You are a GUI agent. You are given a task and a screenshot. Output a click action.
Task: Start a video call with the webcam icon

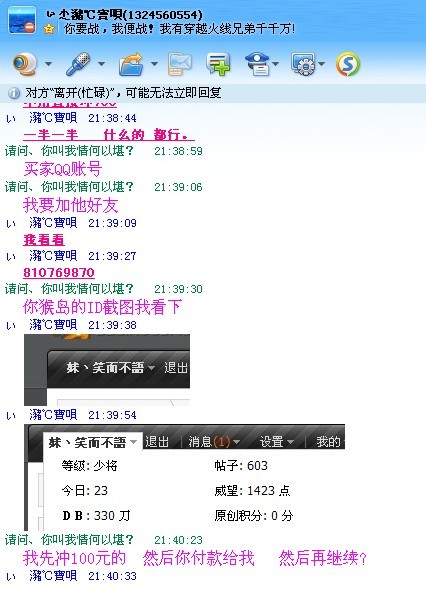point(25,64)
